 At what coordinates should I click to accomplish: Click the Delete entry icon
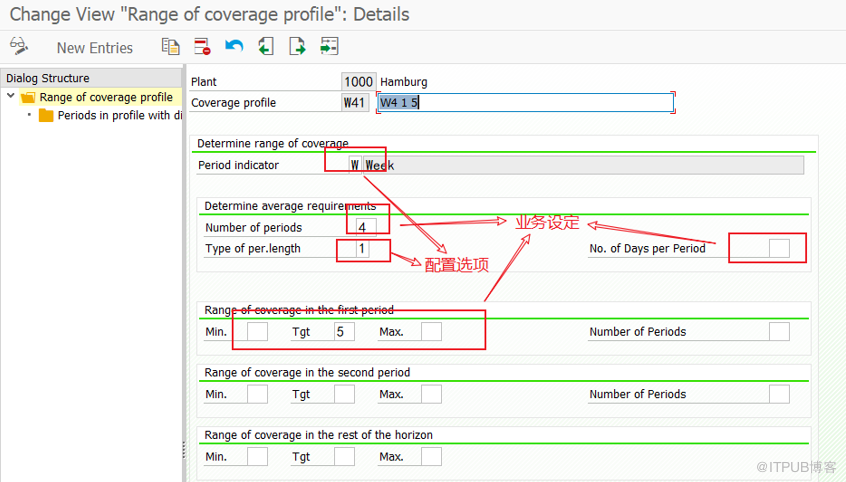[202, 46]
